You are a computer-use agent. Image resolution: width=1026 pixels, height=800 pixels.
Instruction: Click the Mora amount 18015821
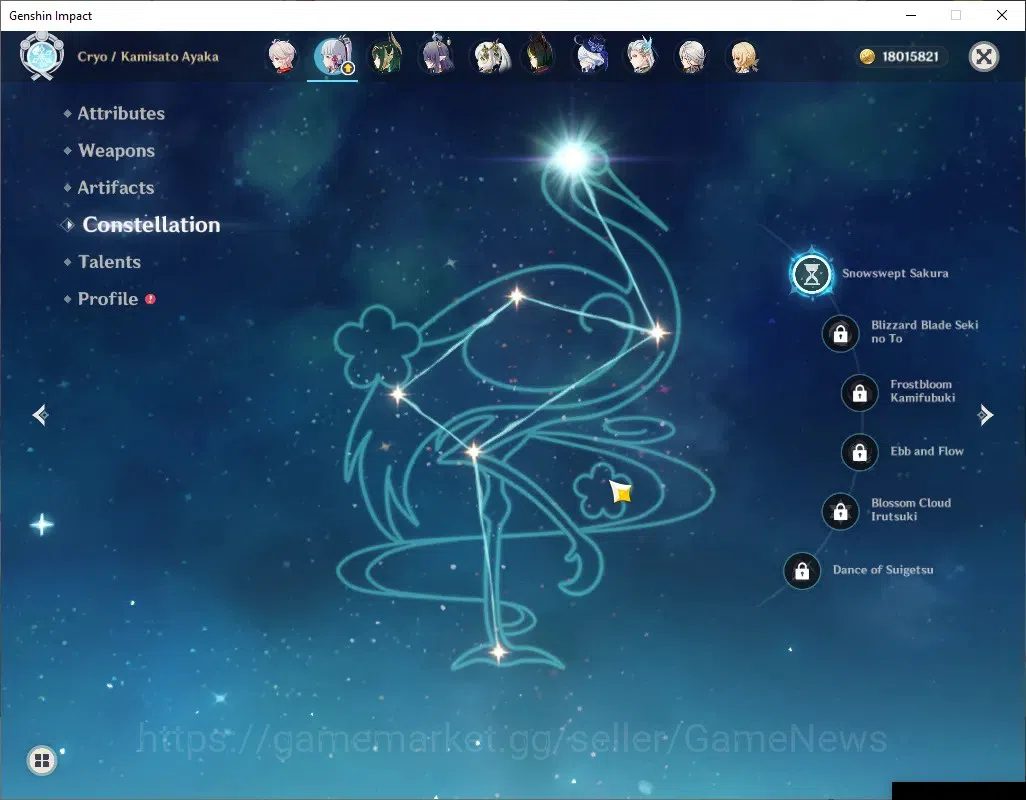click(x=910, y=57)
